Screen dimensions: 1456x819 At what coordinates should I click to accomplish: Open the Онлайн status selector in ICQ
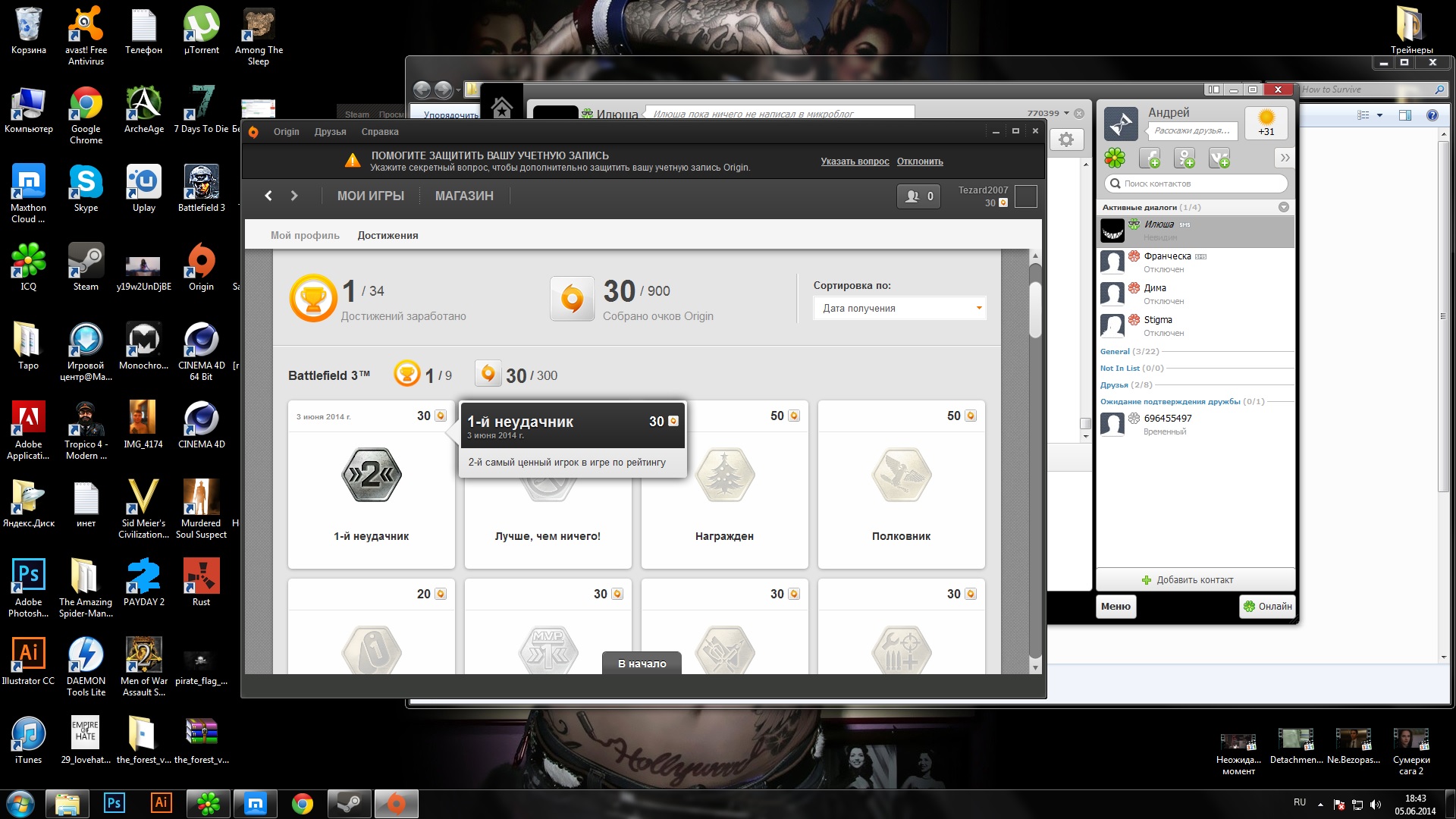(1267, 606)
